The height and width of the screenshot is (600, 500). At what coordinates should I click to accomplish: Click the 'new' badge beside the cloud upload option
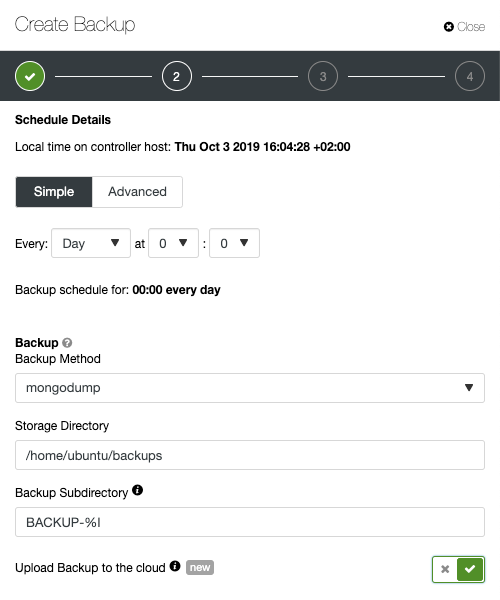[200, 567]
